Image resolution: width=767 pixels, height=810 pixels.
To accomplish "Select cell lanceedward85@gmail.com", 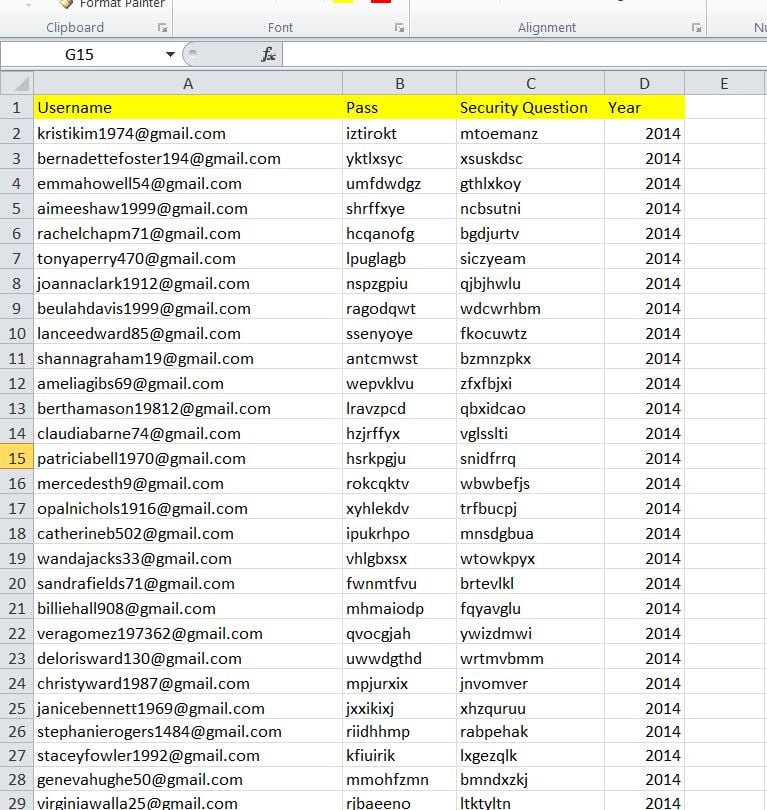I will (188, 333).
